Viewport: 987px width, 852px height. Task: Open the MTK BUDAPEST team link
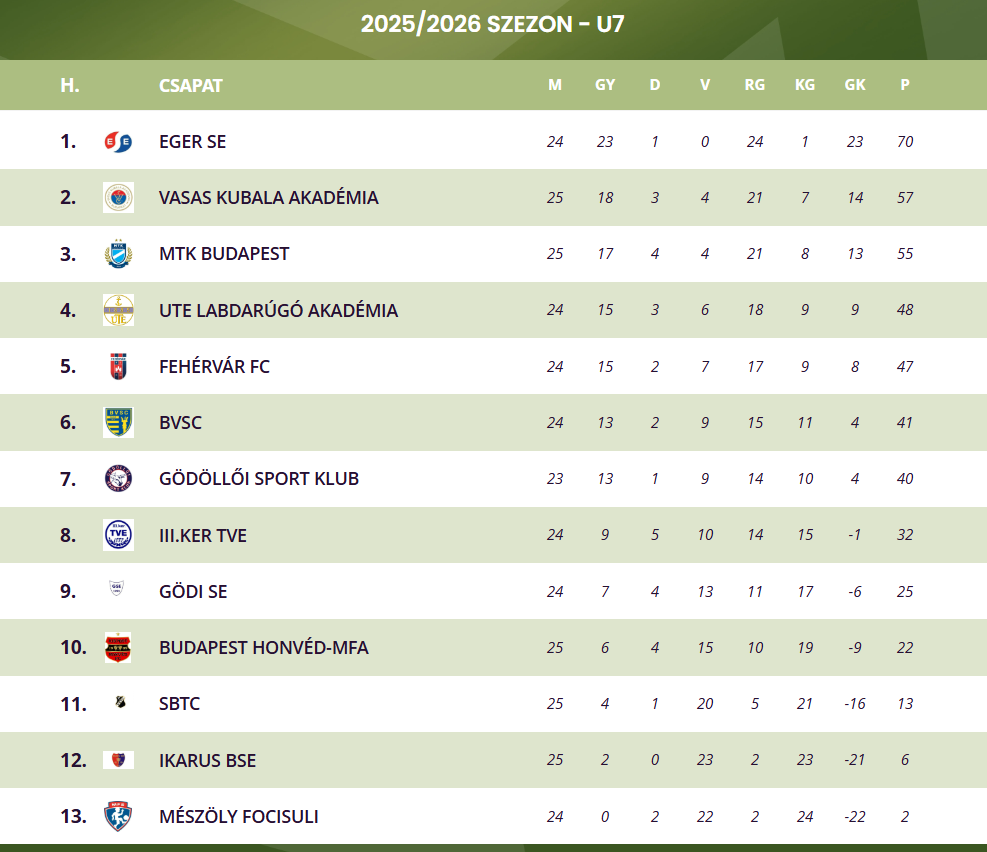(224, 254)
